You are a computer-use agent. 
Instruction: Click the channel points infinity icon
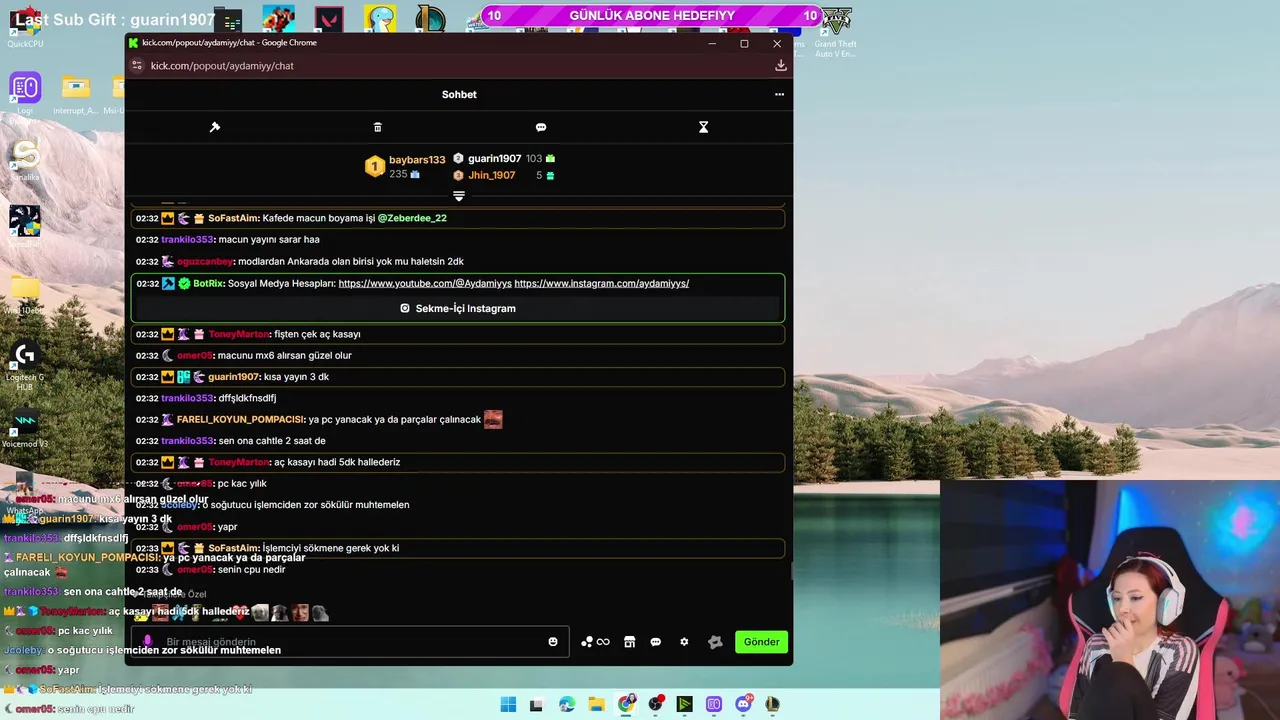click(x=595, y=642)
